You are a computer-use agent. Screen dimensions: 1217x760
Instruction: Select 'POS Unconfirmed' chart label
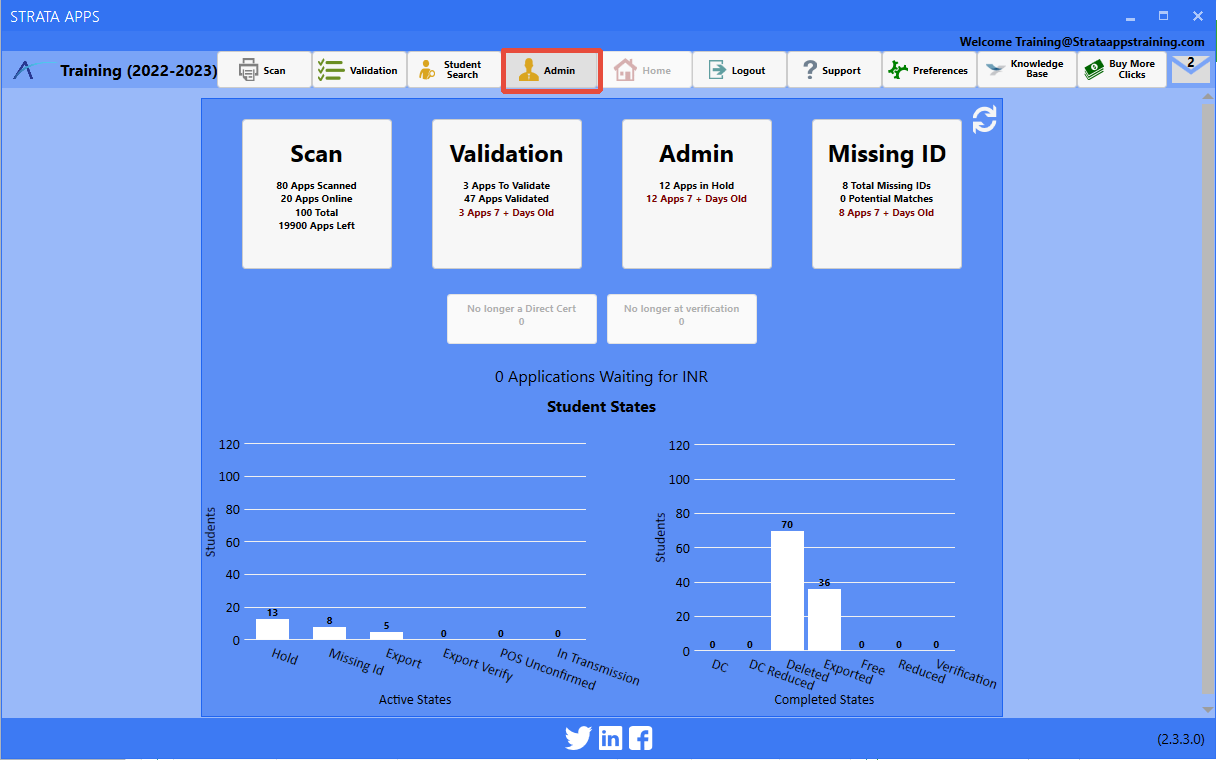coord(547,671)
